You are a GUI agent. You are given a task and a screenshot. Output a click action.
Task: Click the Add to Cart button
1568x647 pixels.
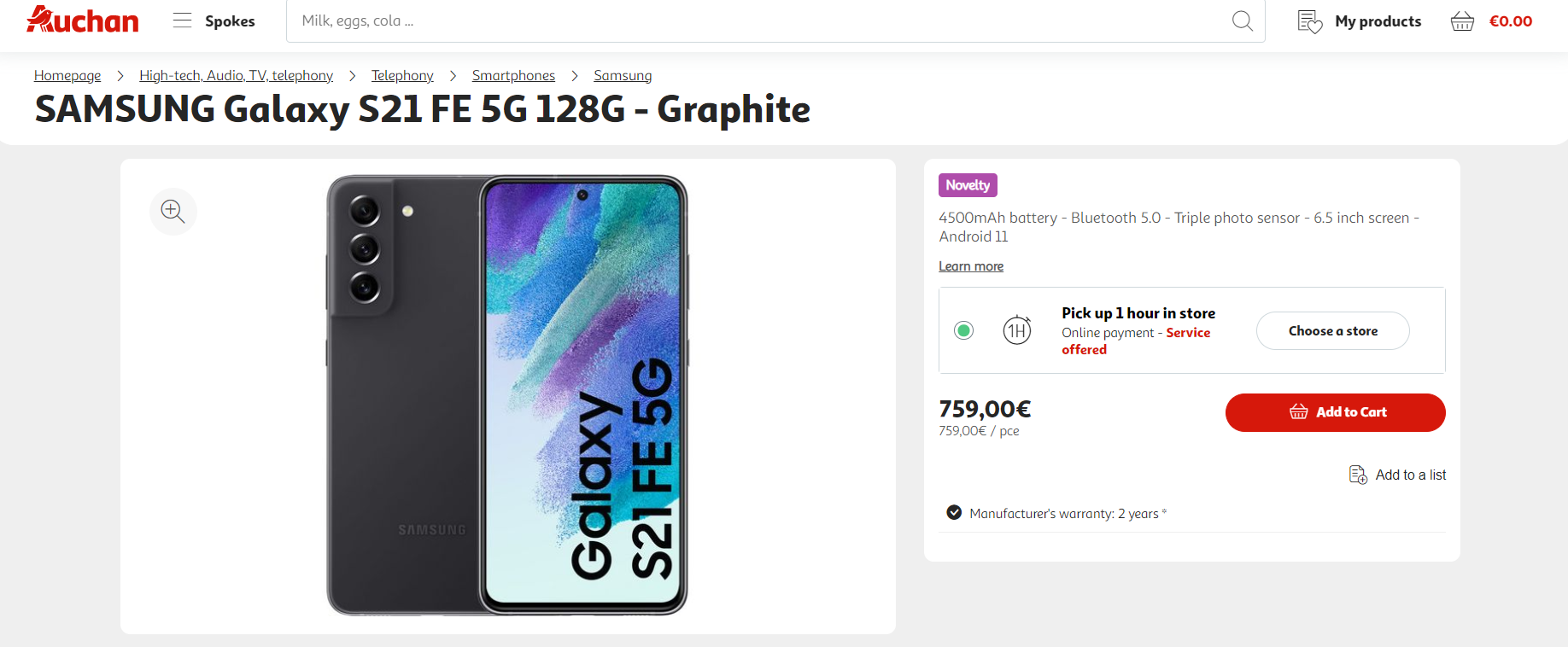(1335, 412)
